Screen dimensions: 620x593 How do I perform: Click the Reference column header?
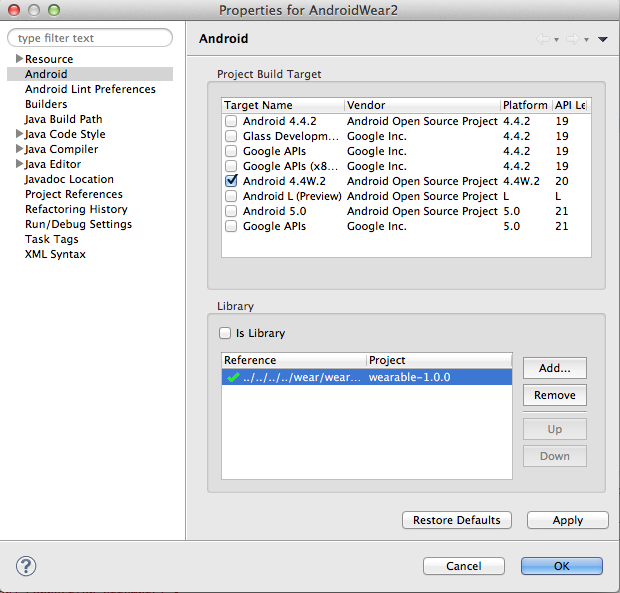tap(294, 360)
